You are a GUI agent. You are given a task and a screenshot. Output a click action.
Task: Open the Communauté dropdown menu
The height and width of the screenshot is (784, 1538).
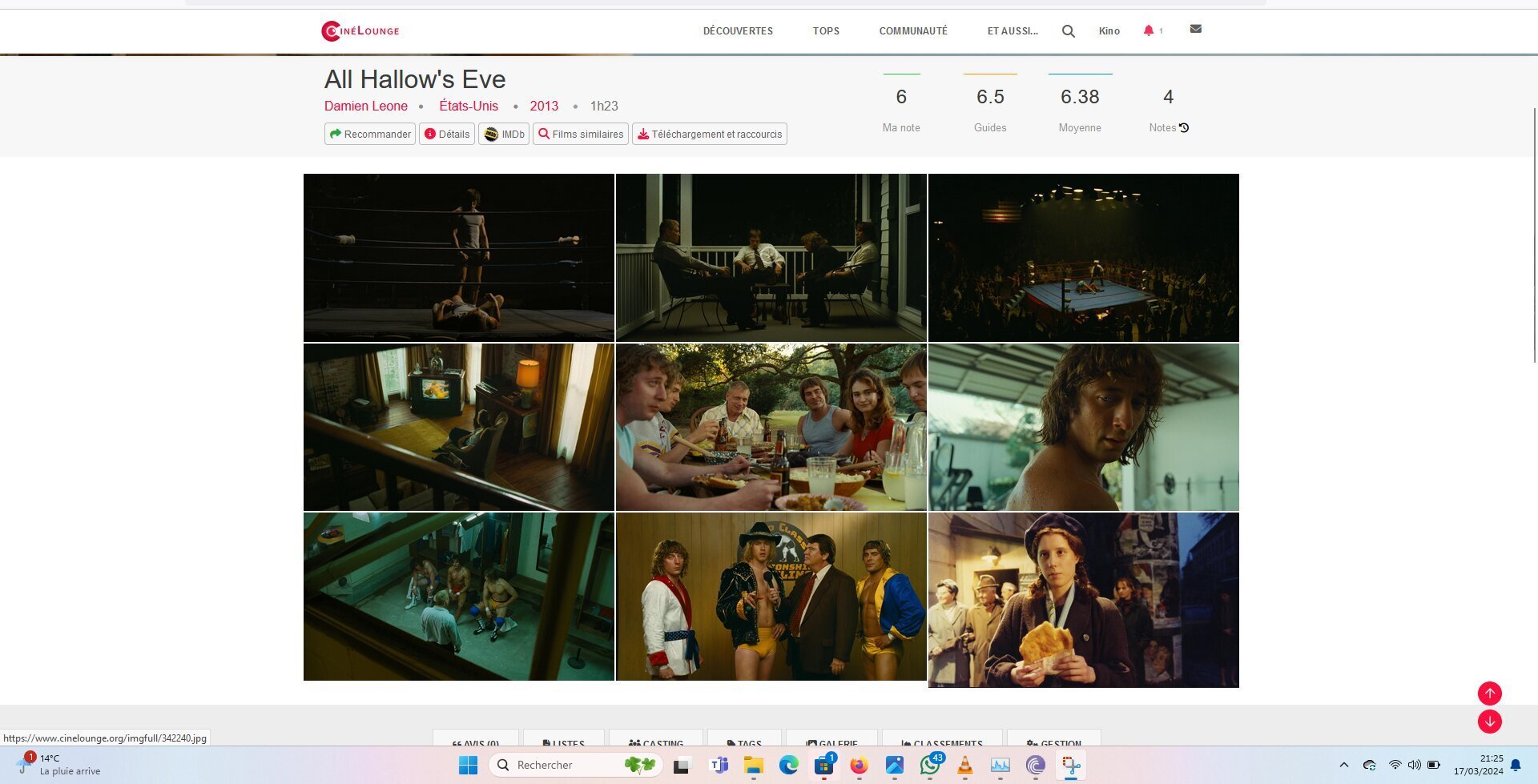[913, 31]
